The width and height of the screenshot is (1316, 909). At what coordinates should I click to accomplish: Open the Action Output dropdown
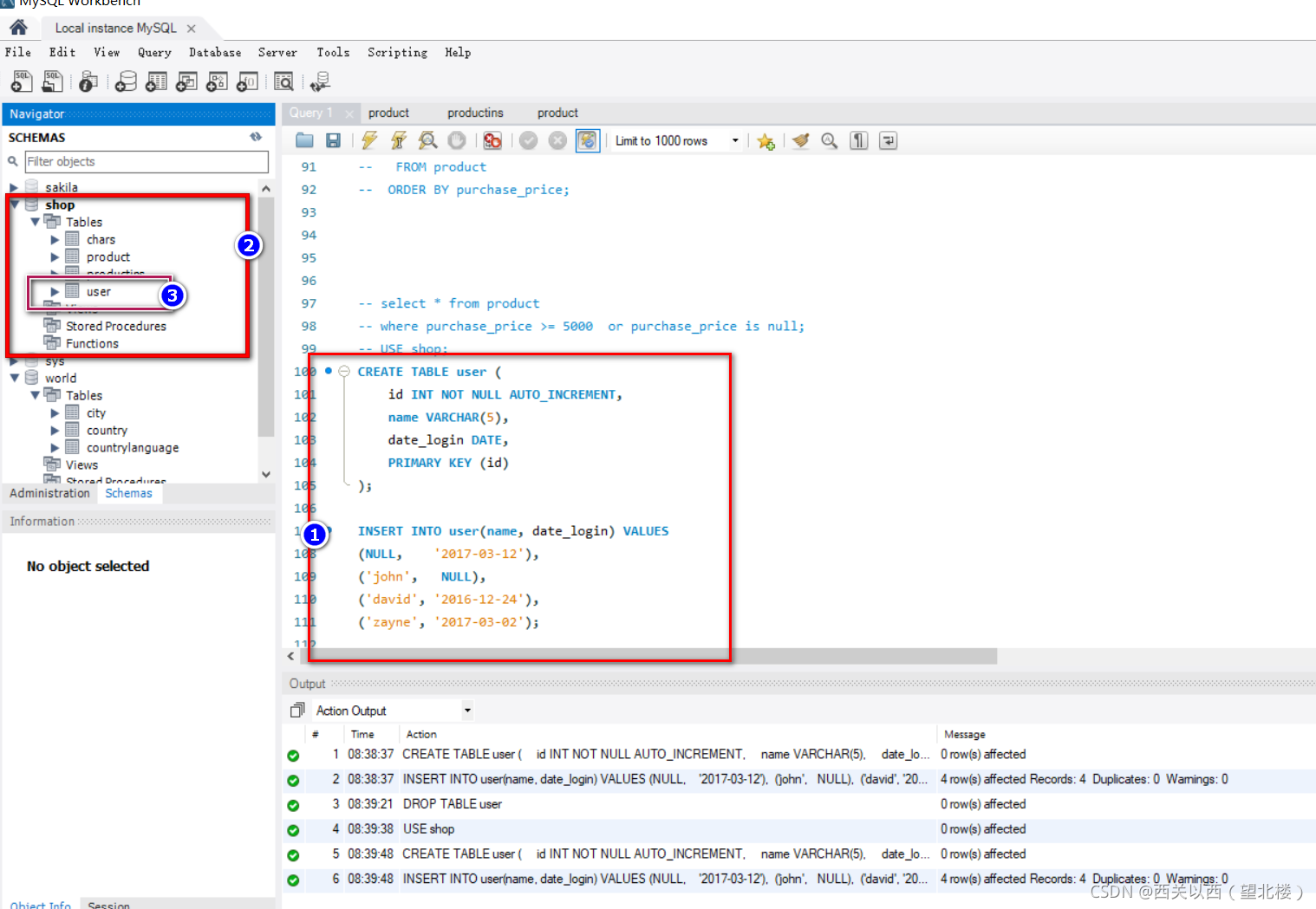[467, 711]
